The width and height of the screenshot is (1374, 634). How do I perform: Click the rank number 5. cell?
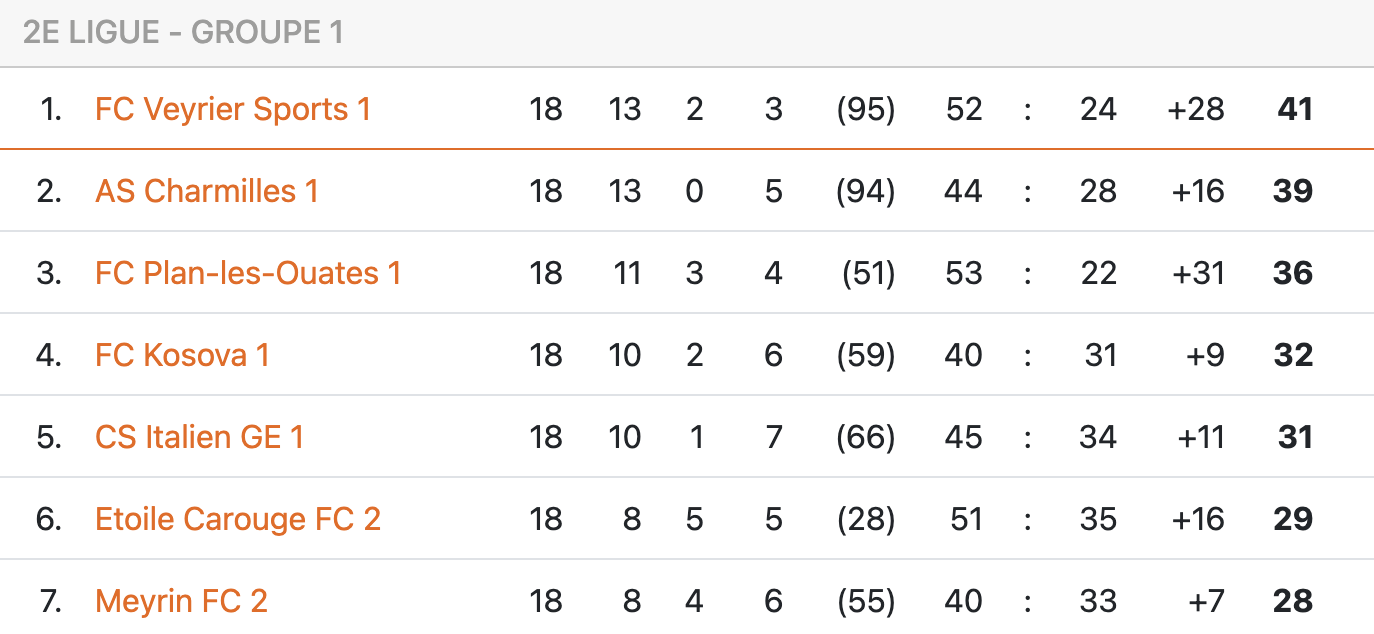pyautogui.click(x=49, y=437)
